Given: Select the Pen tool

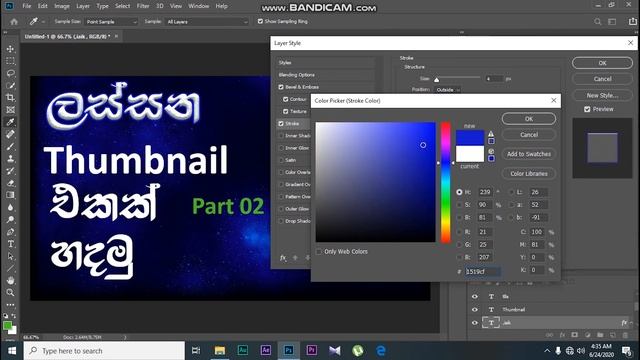Looking at the screenshot, I should coord(10,232).
